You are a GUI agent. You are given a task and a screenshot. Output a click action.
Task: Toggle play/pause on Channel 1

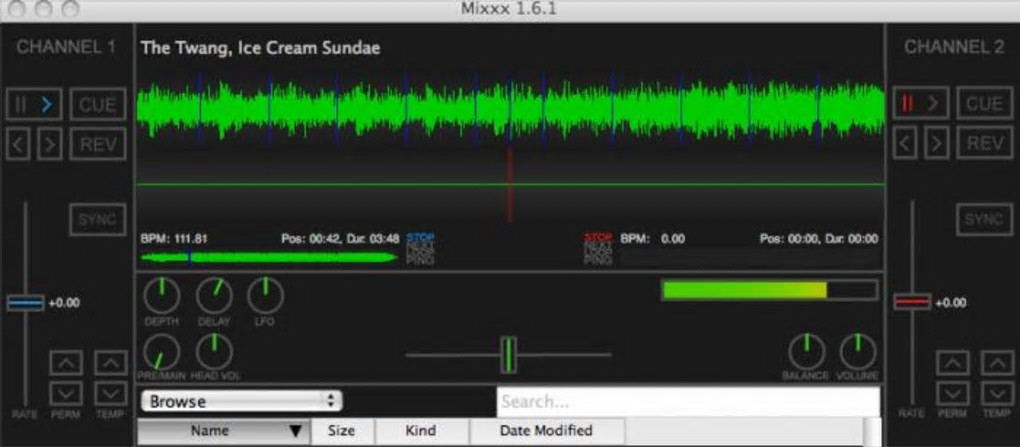pos(34,104)
